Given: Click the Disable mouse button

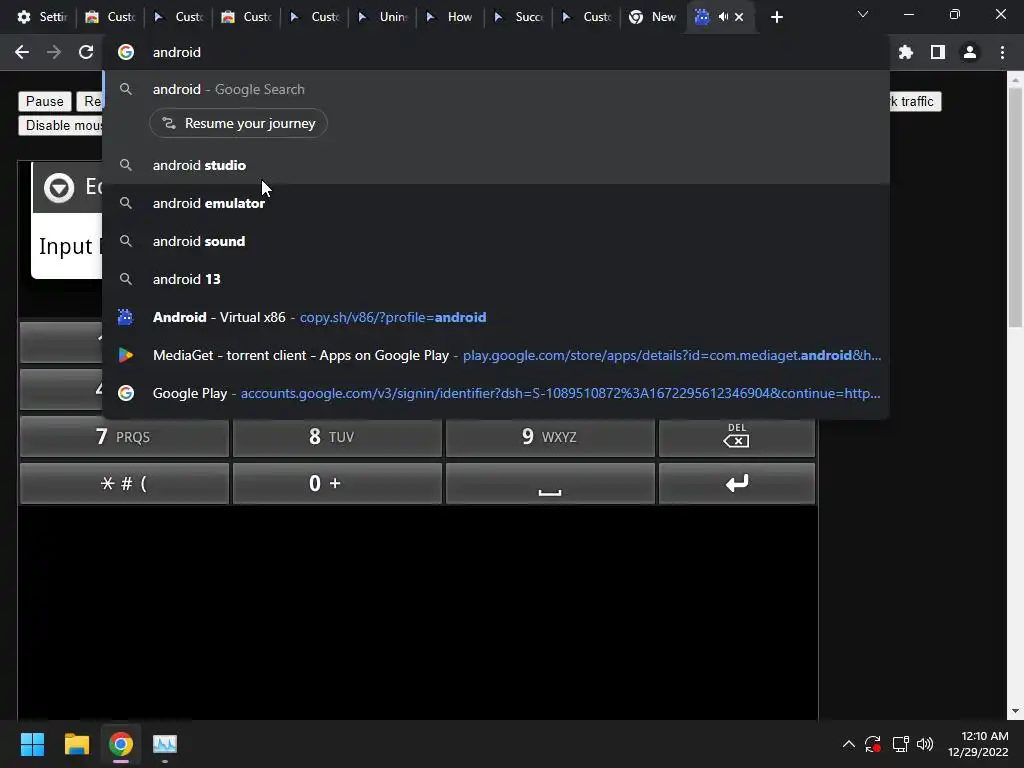Looking at the screenshot, I should pos(61,125).
